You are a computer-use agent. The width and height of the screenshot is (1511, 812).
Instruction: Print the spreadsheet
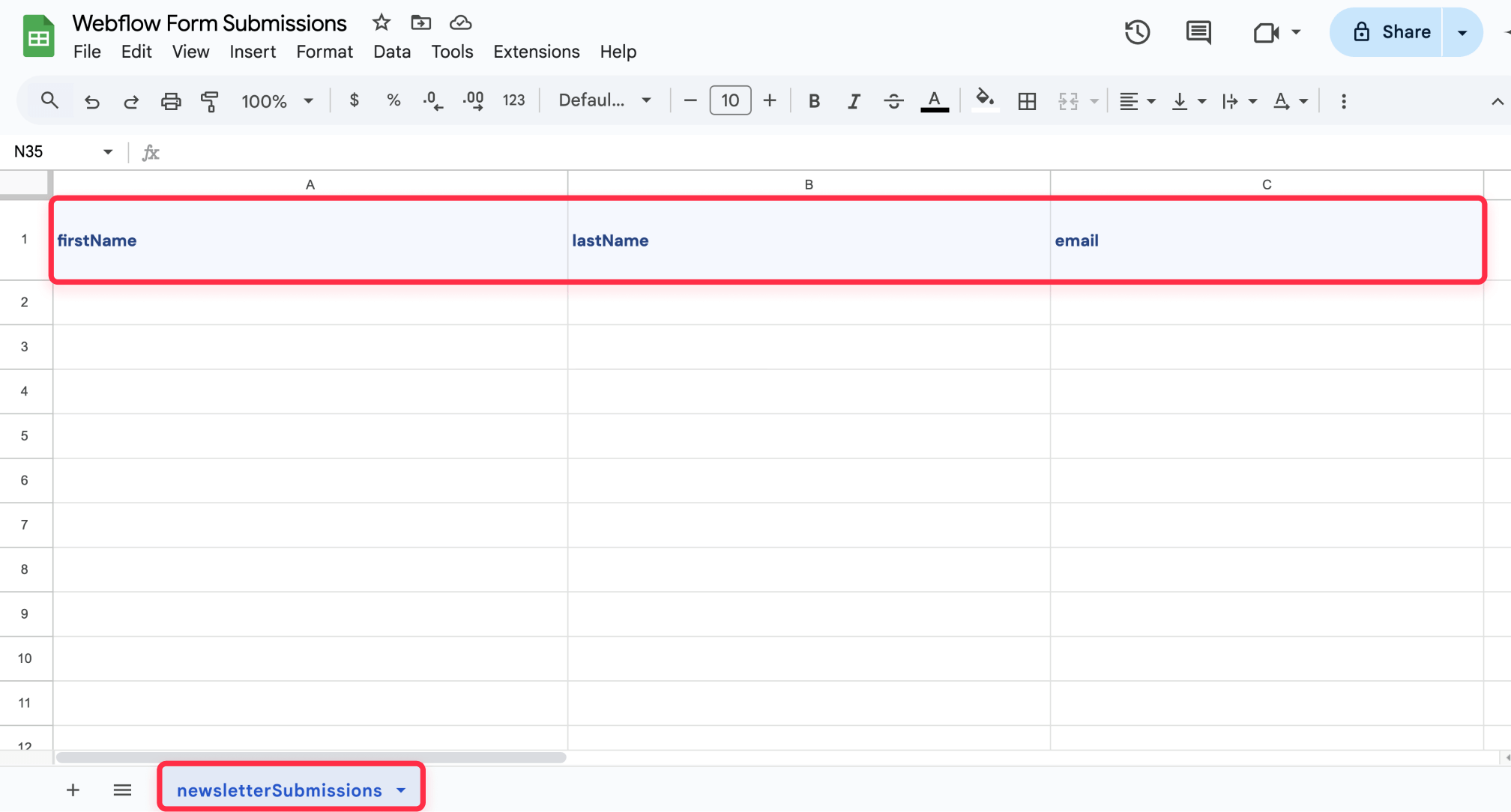coord(171,100)
